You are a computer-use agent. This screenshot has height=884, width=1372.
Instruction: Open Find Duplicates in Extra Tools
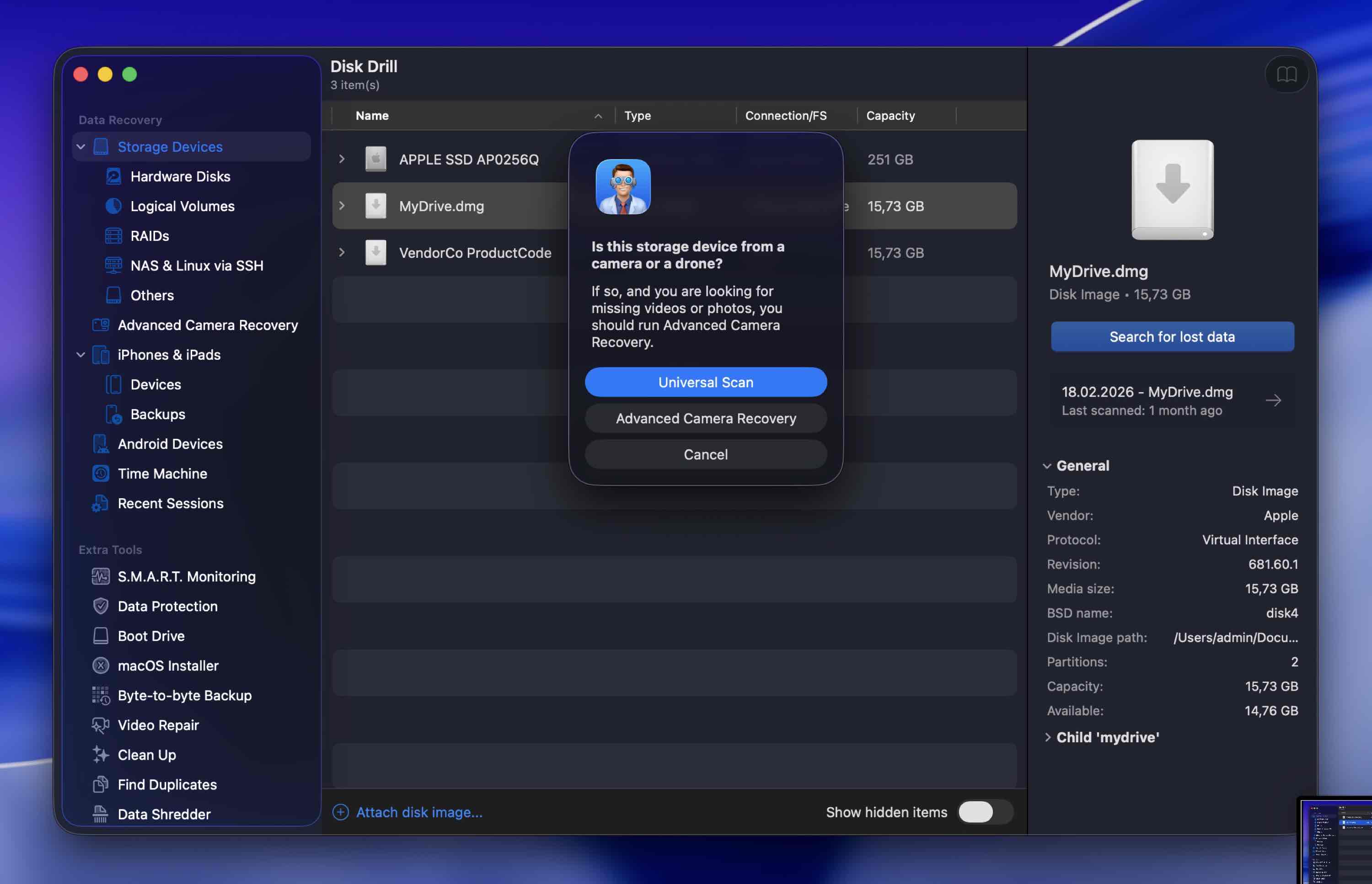(x=167, y=785)
